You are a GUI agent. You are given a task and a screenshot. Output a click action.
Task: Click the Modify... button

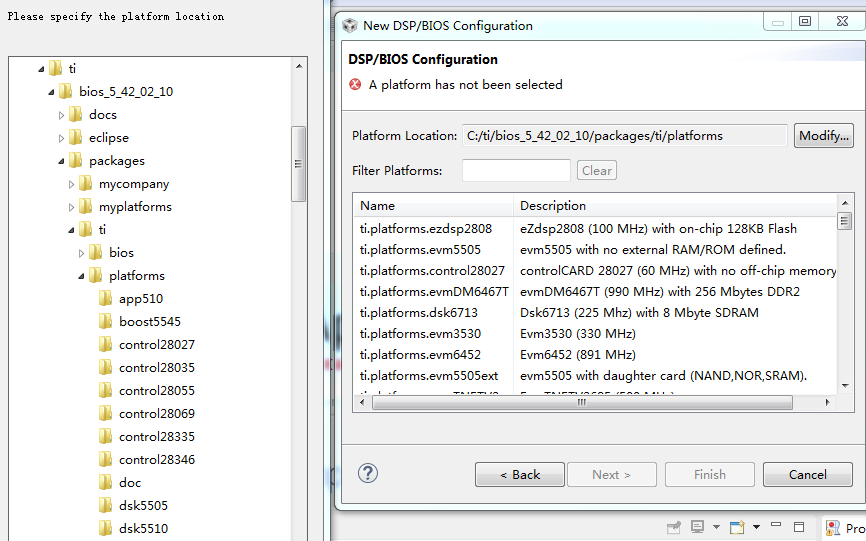pyautogui.click(x=823, y=136)
